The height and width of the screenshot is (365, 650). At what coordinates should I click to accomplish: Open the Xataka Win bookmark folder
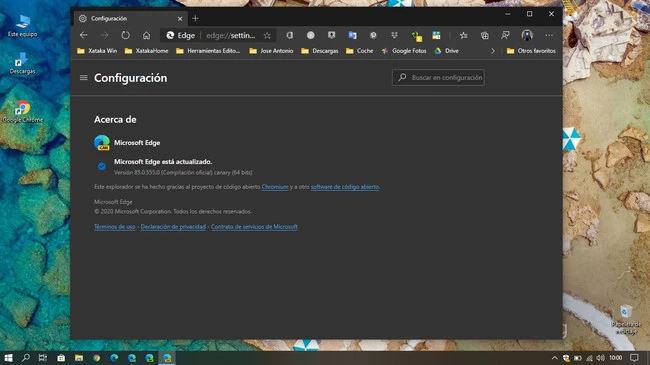97,51
